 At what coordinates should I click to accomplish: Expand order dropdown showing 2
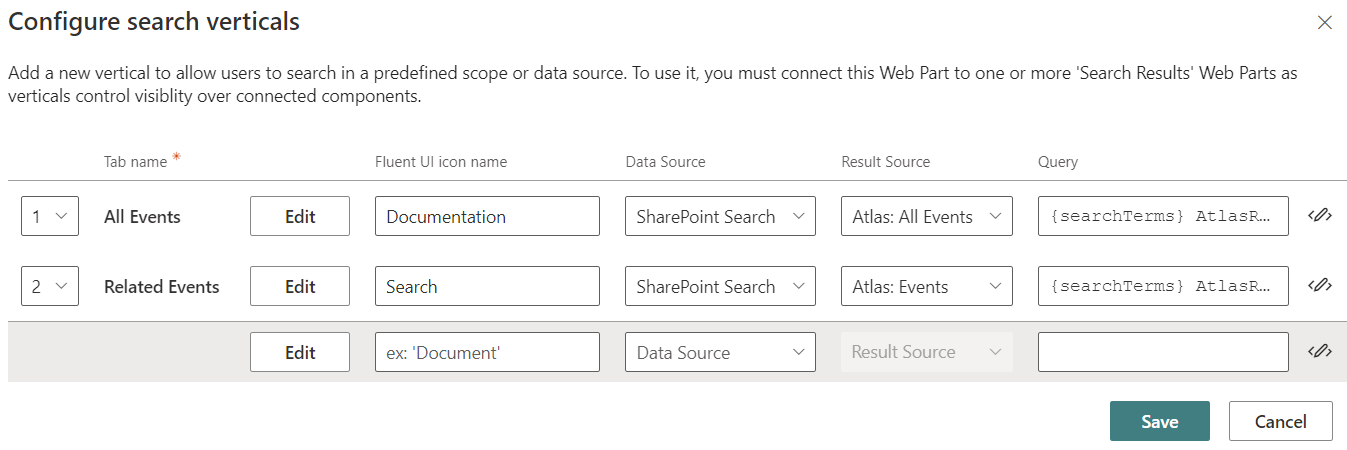[x=50, y=286]
